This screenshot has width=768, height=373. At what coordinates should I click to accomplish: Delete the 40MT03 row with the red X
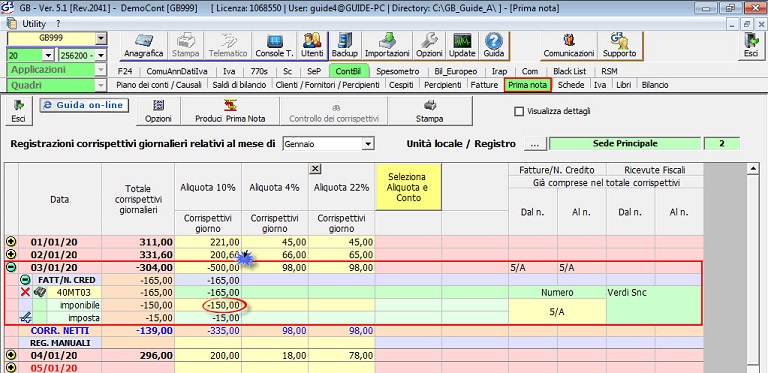[x=25, y=292]
